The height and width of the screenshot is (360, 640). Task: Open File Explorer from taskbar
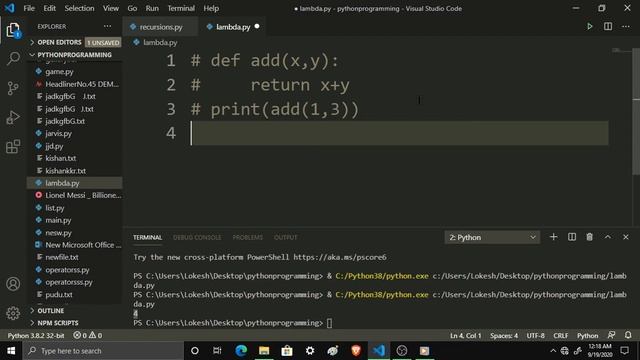(264, 351)
